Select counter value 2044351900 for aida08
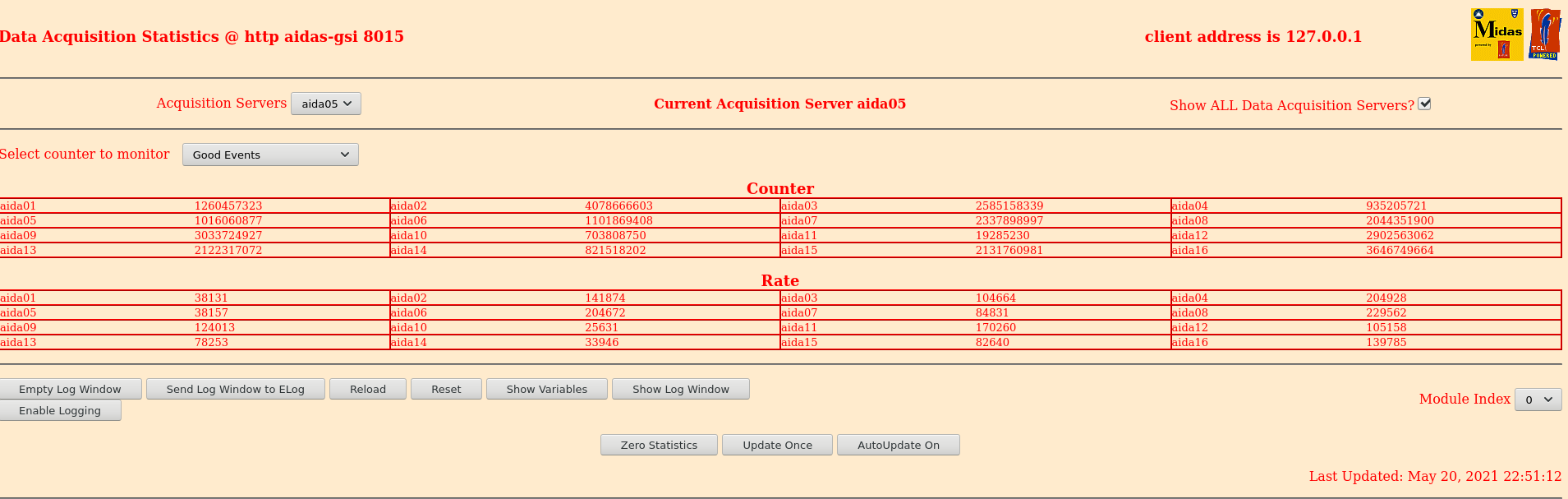1568x499 pixels. [1400, 220]
